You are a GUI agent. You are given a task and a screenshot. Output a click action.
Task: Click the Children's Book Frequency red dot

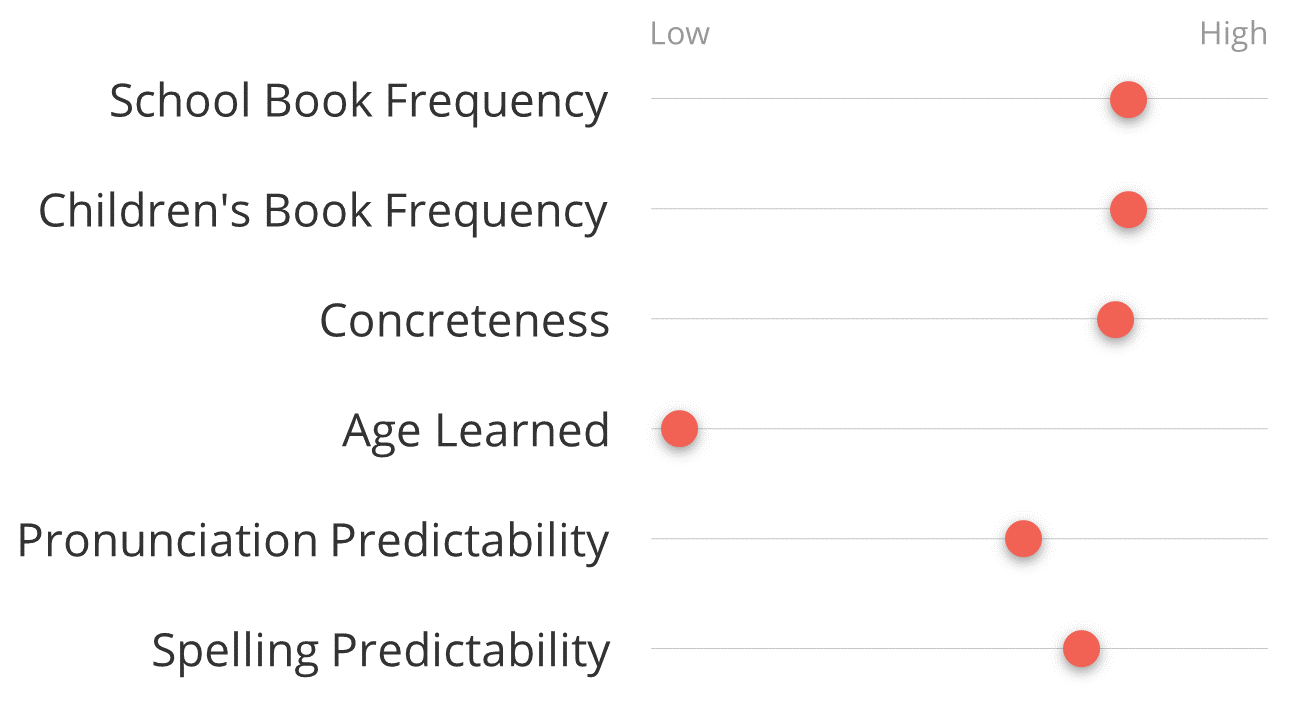(x=1128, y=209)
